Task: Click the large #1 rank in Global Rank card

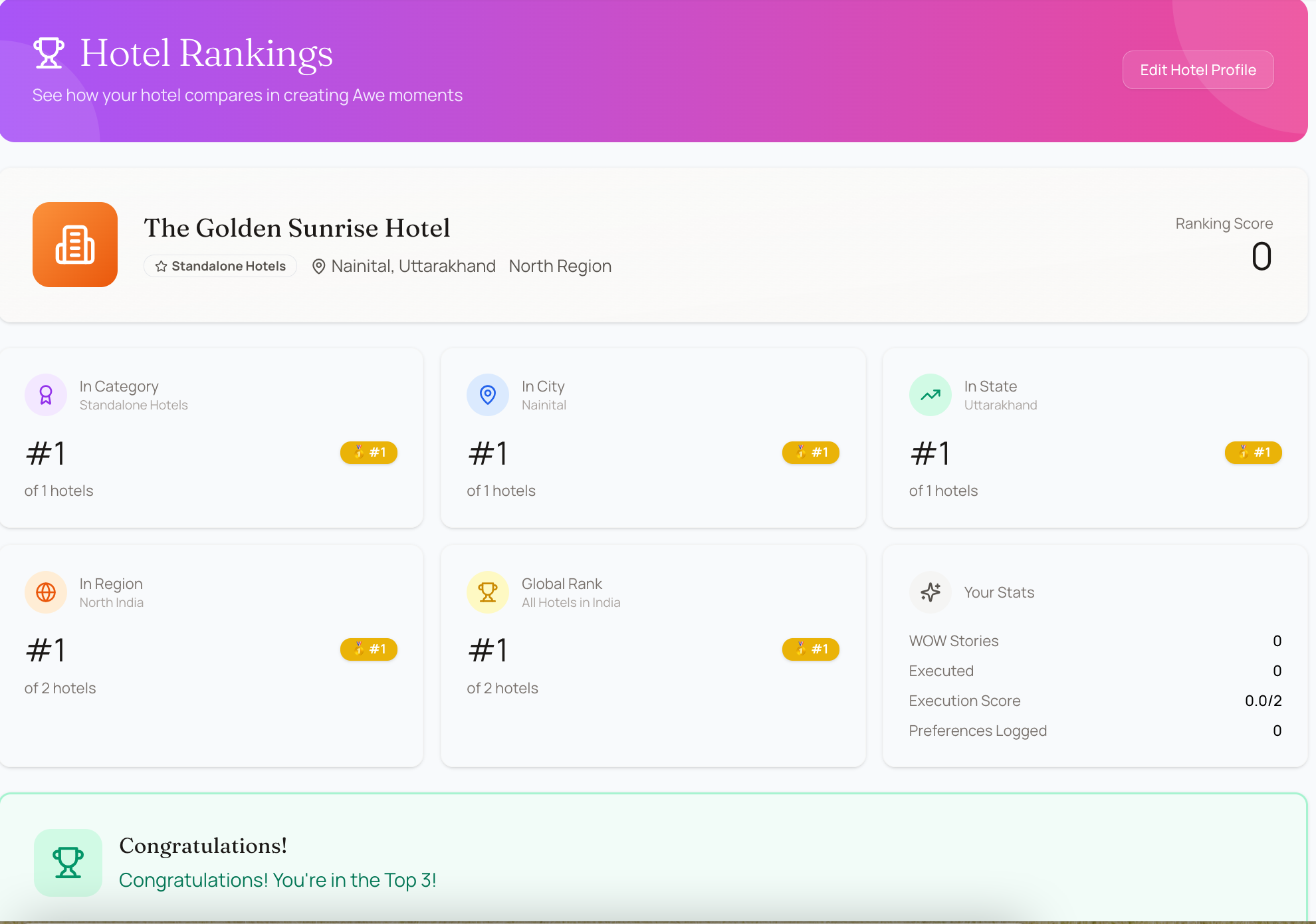Action: coord(488,650)
